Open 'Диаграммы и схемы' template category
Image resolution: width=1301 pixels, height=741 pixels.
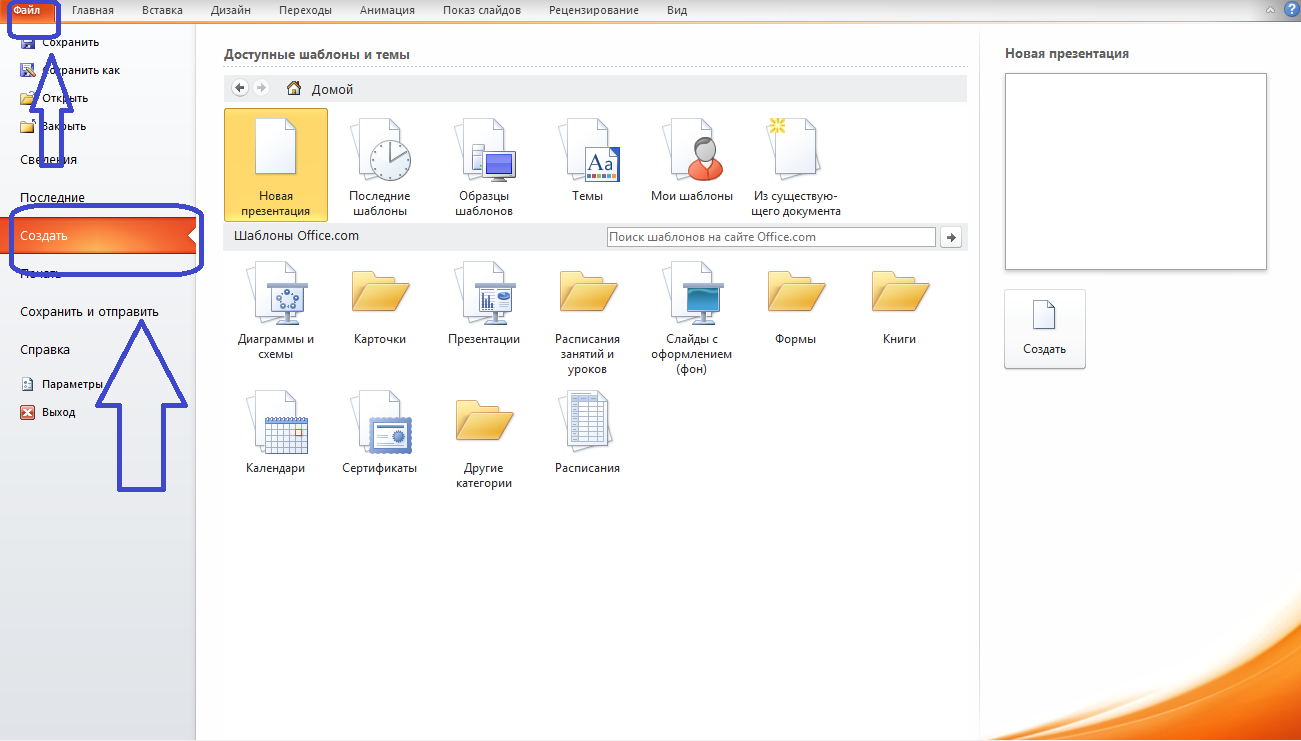pyautogui.click(x=276, y=311)
